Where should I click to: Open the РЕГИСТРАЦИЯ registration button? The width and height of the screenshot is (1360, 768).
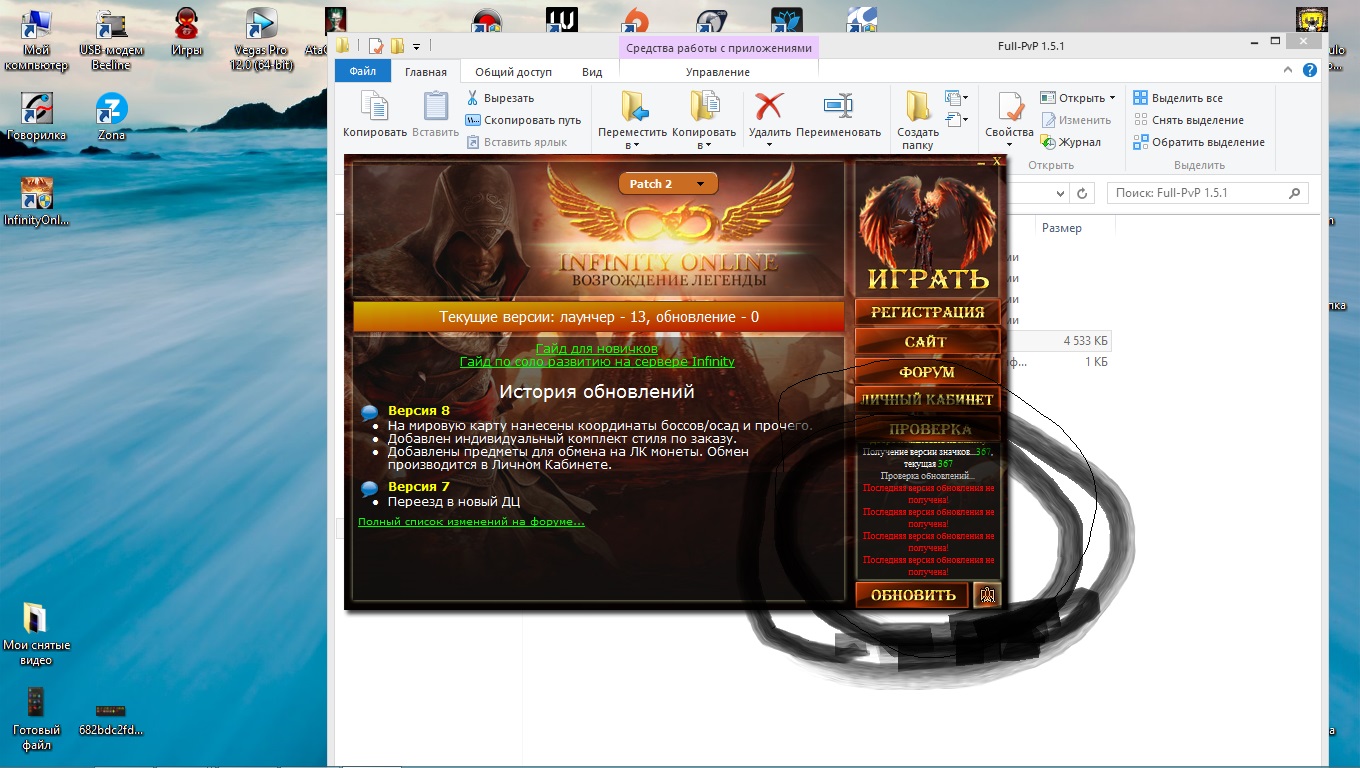[x=928, y=312]
